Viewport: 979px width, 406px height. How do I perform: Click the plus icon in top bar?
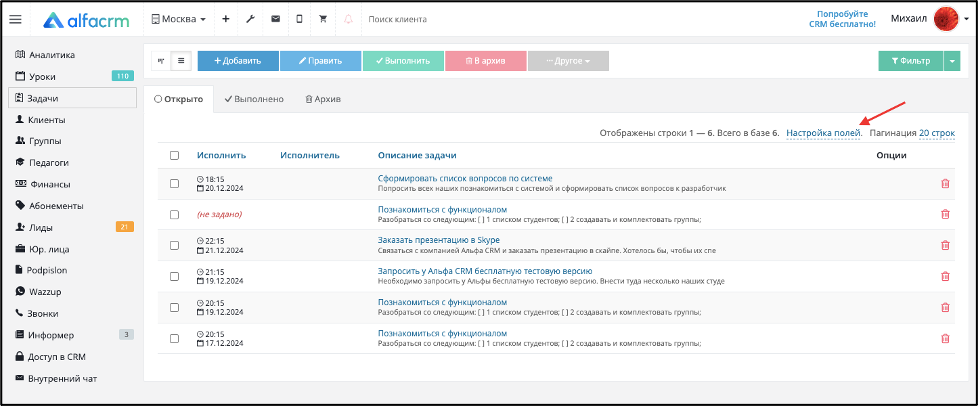coord(226,19)
